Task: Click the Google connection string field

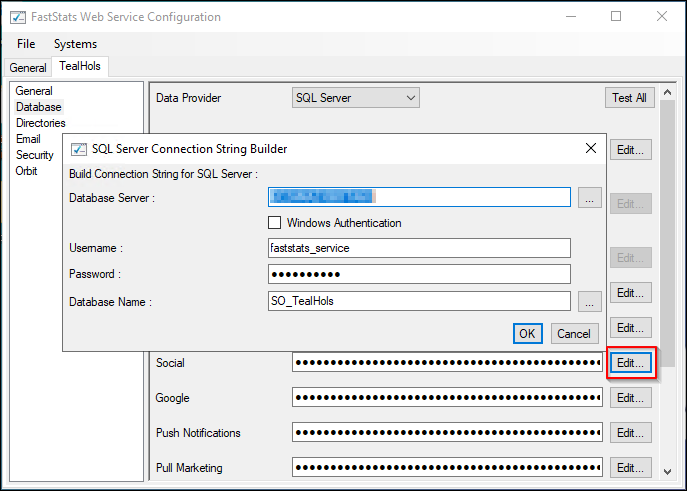Action: 447,398
